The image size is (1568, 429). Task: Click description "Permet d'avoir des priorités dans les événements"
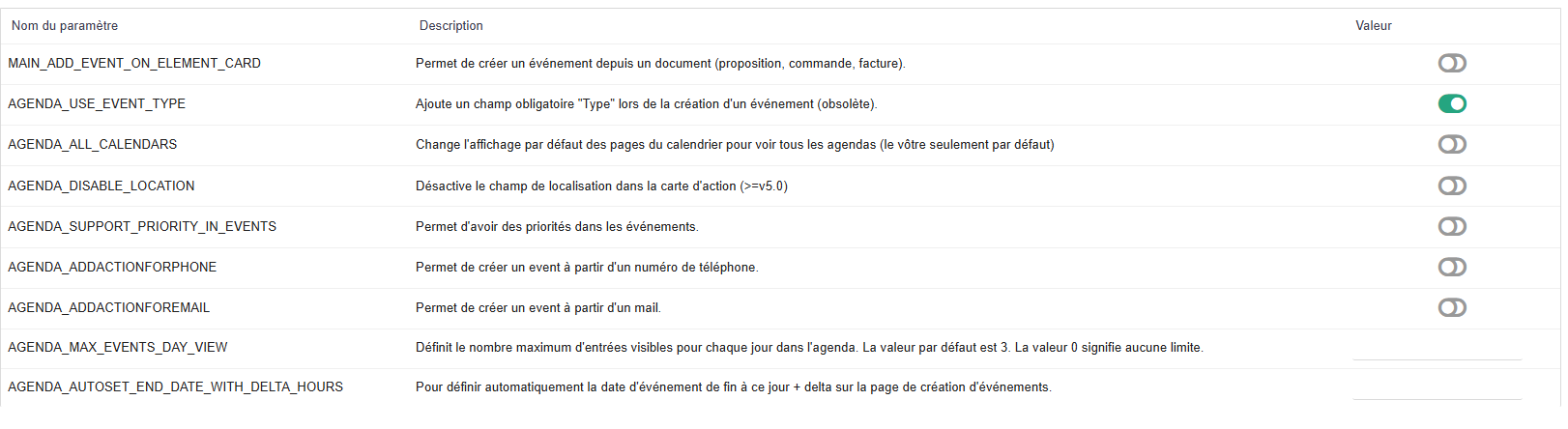click(557, 226)
